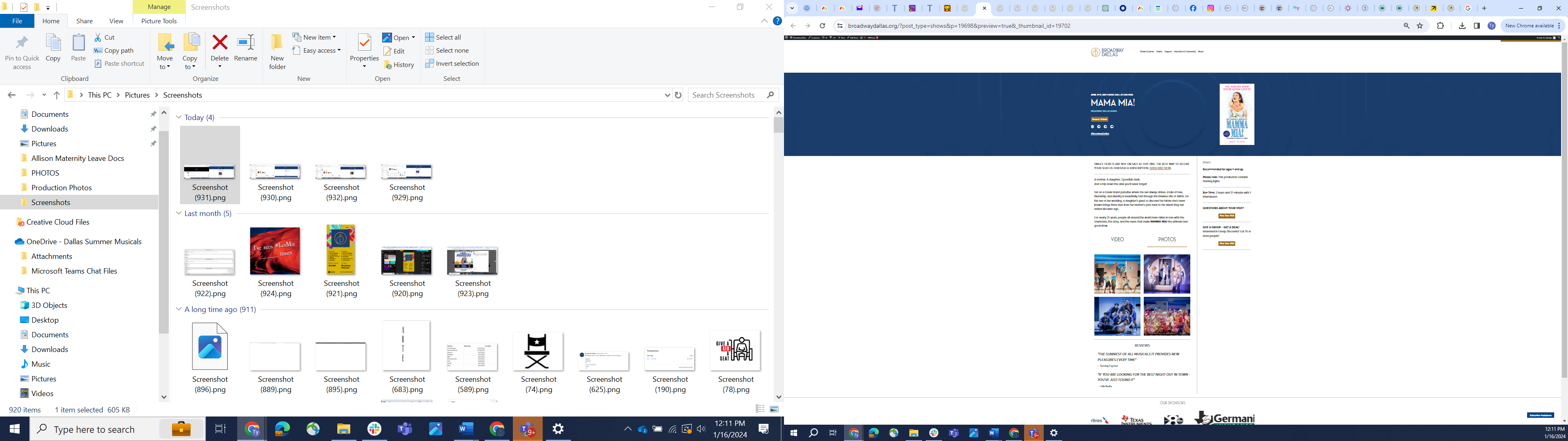
Task: Show the VIDEO section on the Mamma Mia page
Action: 1117,239
